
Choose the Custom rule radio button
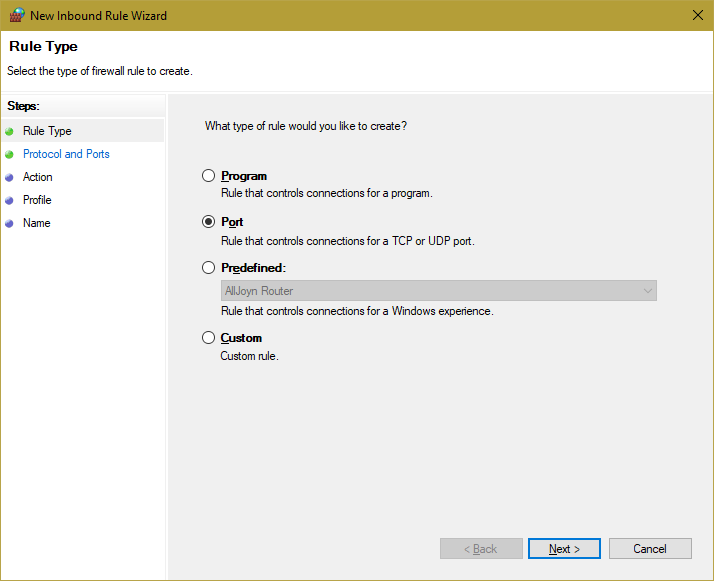[x=208, y=338]
